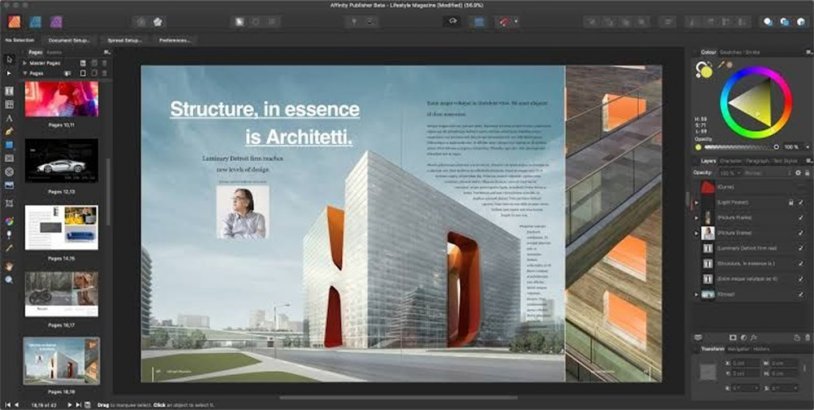Switch to the Assets tab
The width and height of the screenshot is (814, 410).
pos(55,51)
